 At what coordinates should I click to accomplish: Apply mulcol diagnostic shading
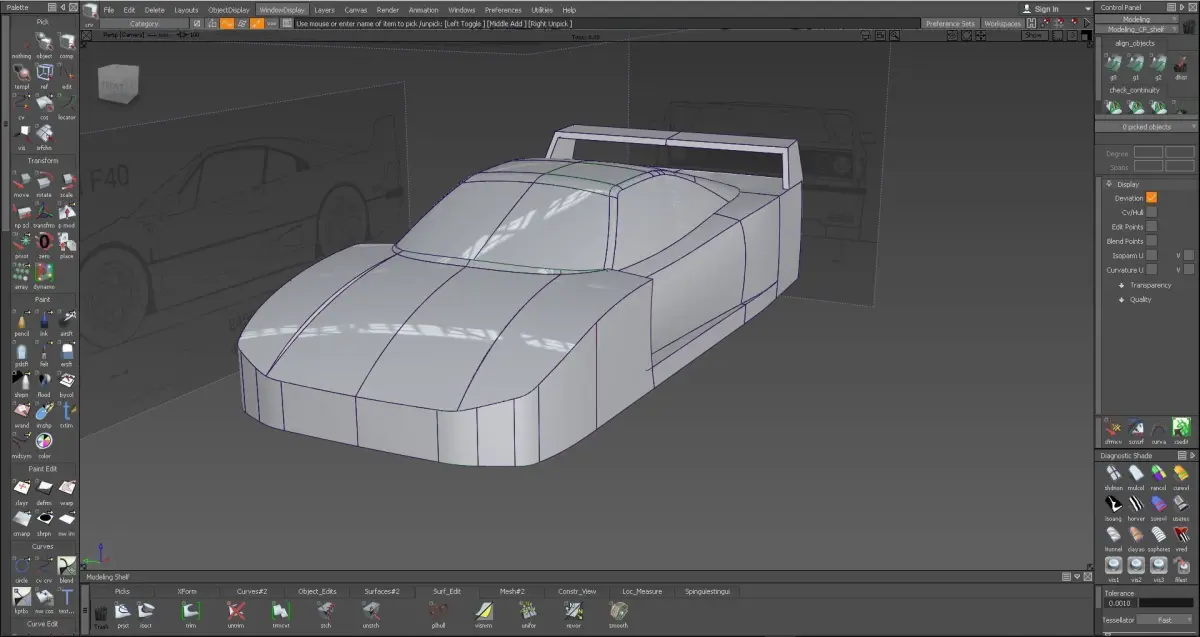(1136, 475)
